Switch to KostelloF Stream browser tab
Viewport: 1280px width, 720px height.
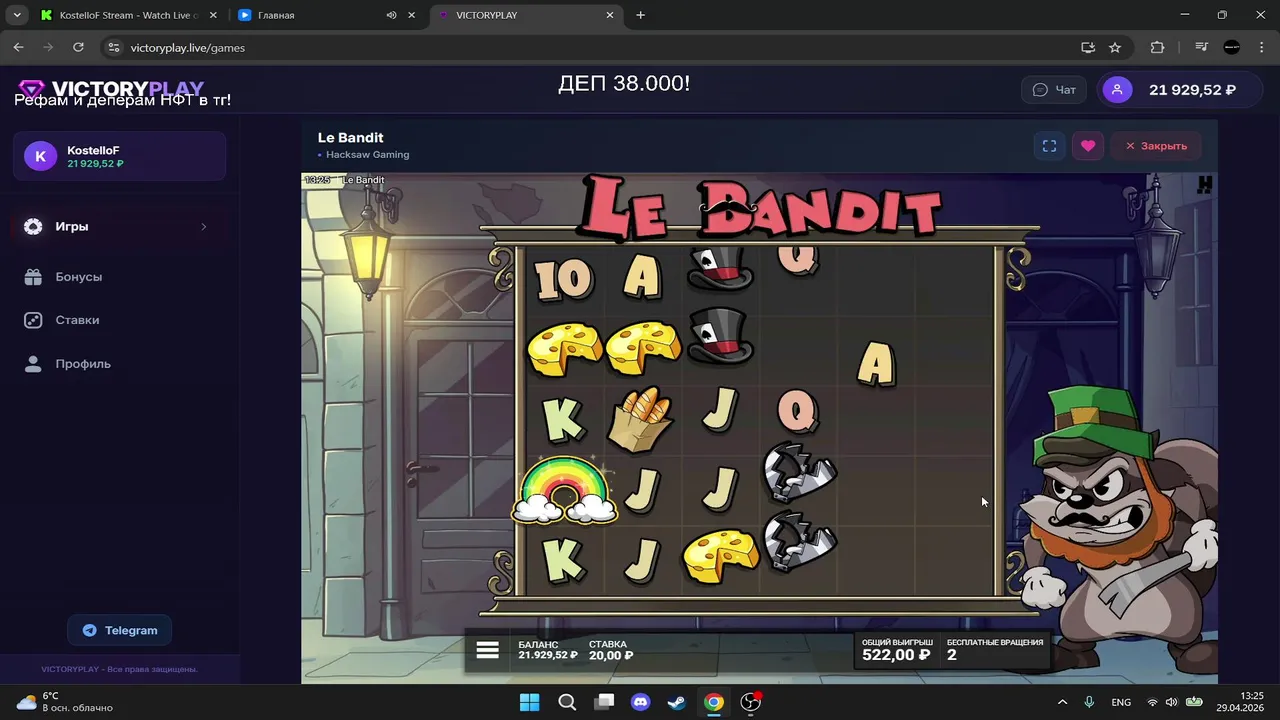[128, 15]
